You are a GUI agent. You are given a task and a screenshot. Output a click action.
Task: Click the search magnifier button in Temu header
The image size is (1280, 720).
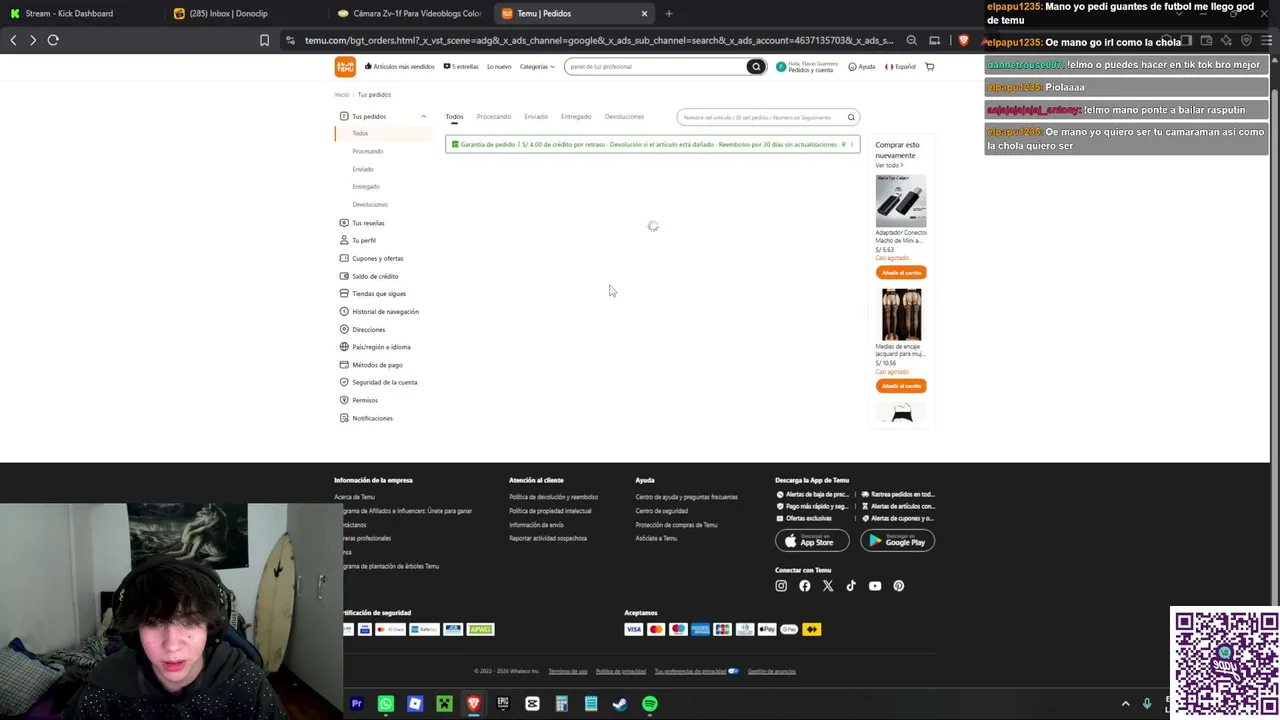[x=756, y=67]
